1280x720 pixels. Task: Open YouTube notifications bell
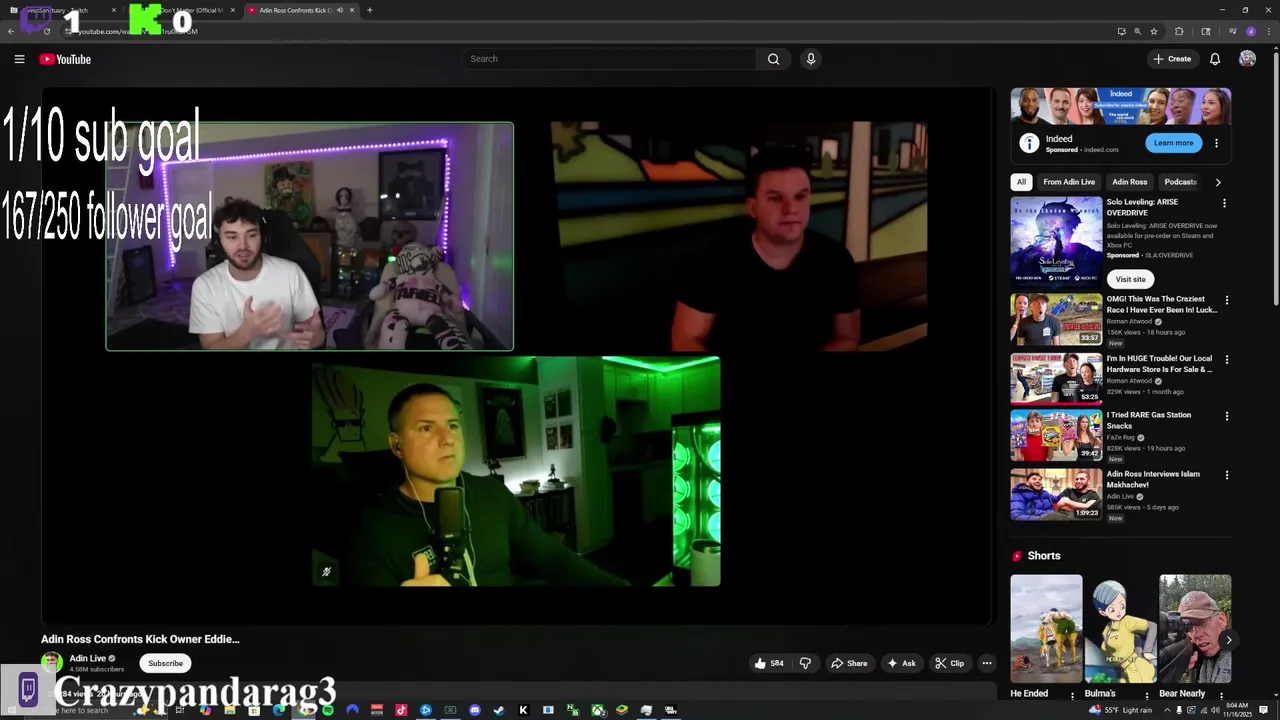tap(1215, 59)
